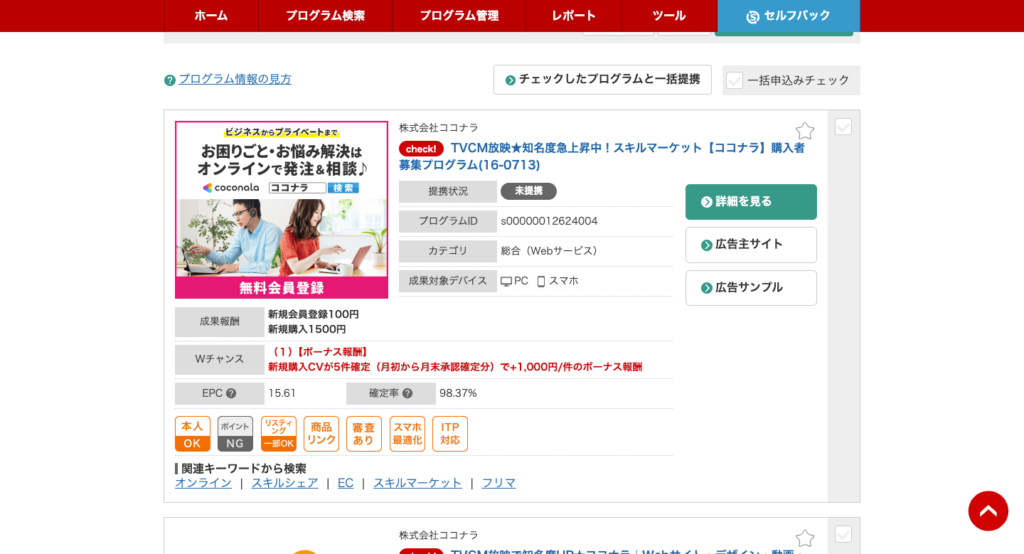Click the 株式会社ココナラ name above program 16-0713
Screen dimensions: 1024x554
tap(438, 128)
